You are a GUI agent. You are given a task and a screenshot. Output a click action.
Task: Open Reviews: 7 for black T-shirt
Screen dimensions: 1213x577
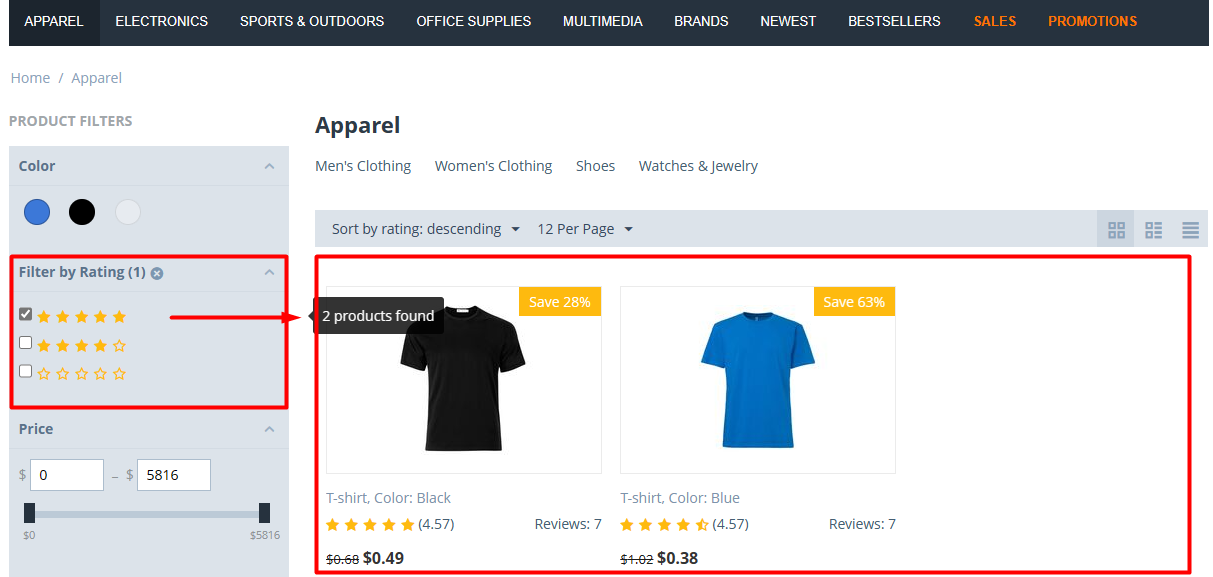[x=568, y=524]
